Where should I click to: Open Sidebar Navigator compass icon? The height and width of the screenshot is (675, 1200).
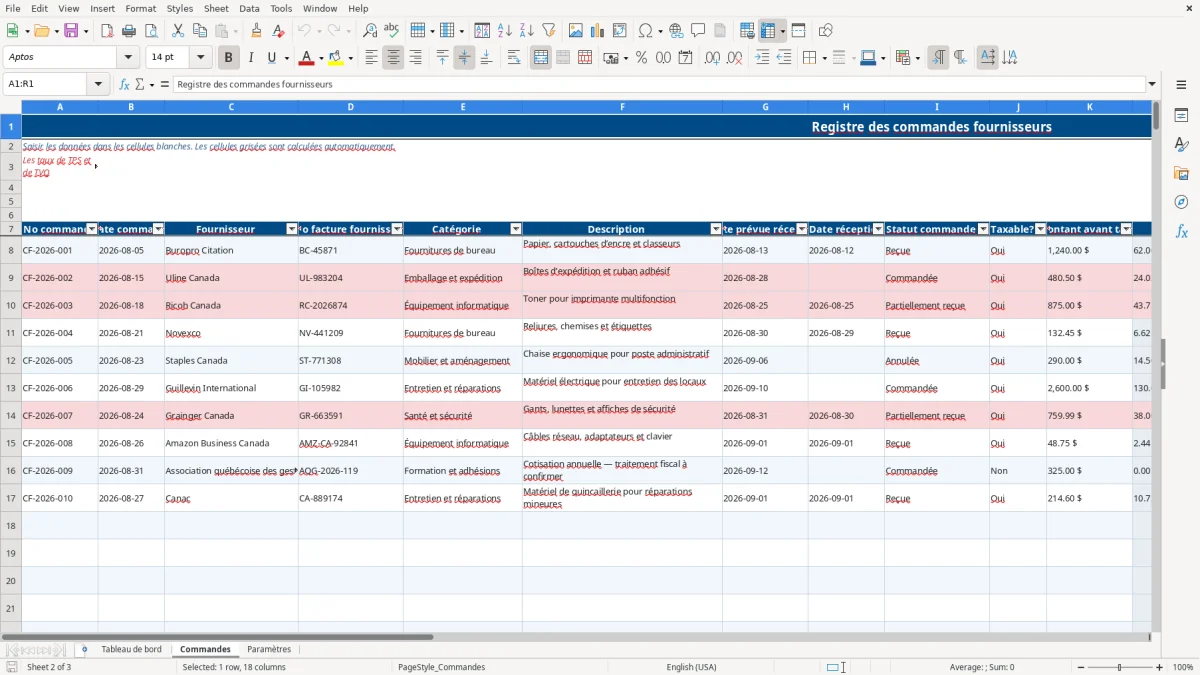click(1181, 202)
